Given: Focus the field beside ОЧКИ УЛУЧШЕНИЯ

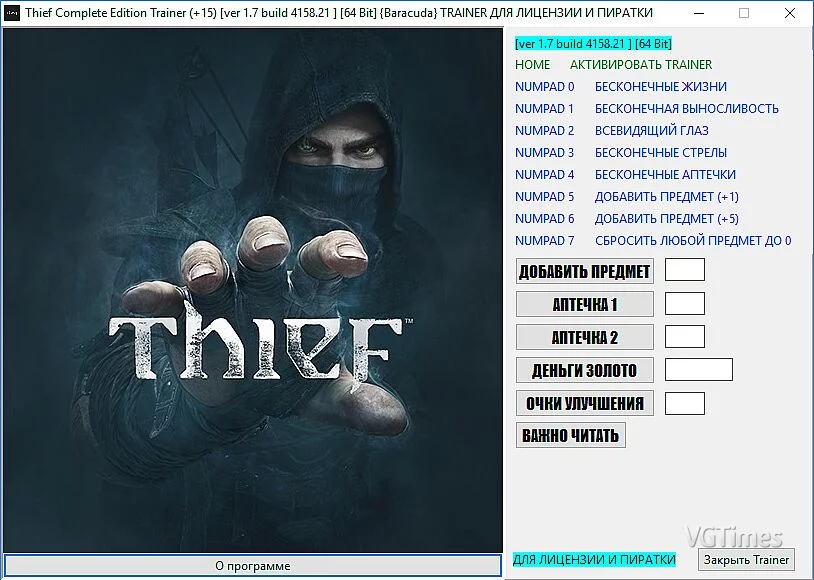Looking at the screenshot, I should [685, 403].
